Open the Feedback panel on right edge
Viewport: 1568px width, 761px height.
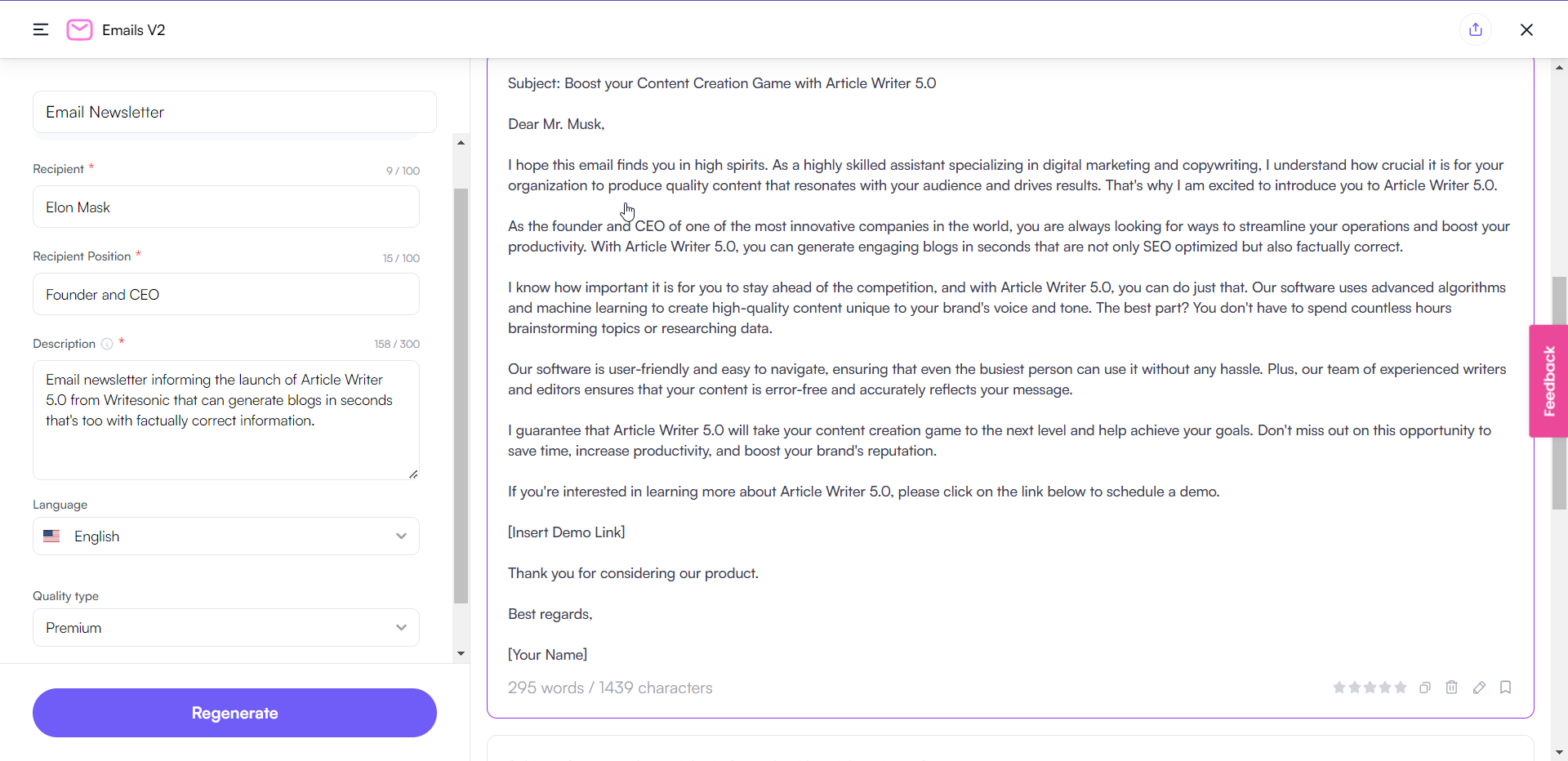[x=1548, y=380]
